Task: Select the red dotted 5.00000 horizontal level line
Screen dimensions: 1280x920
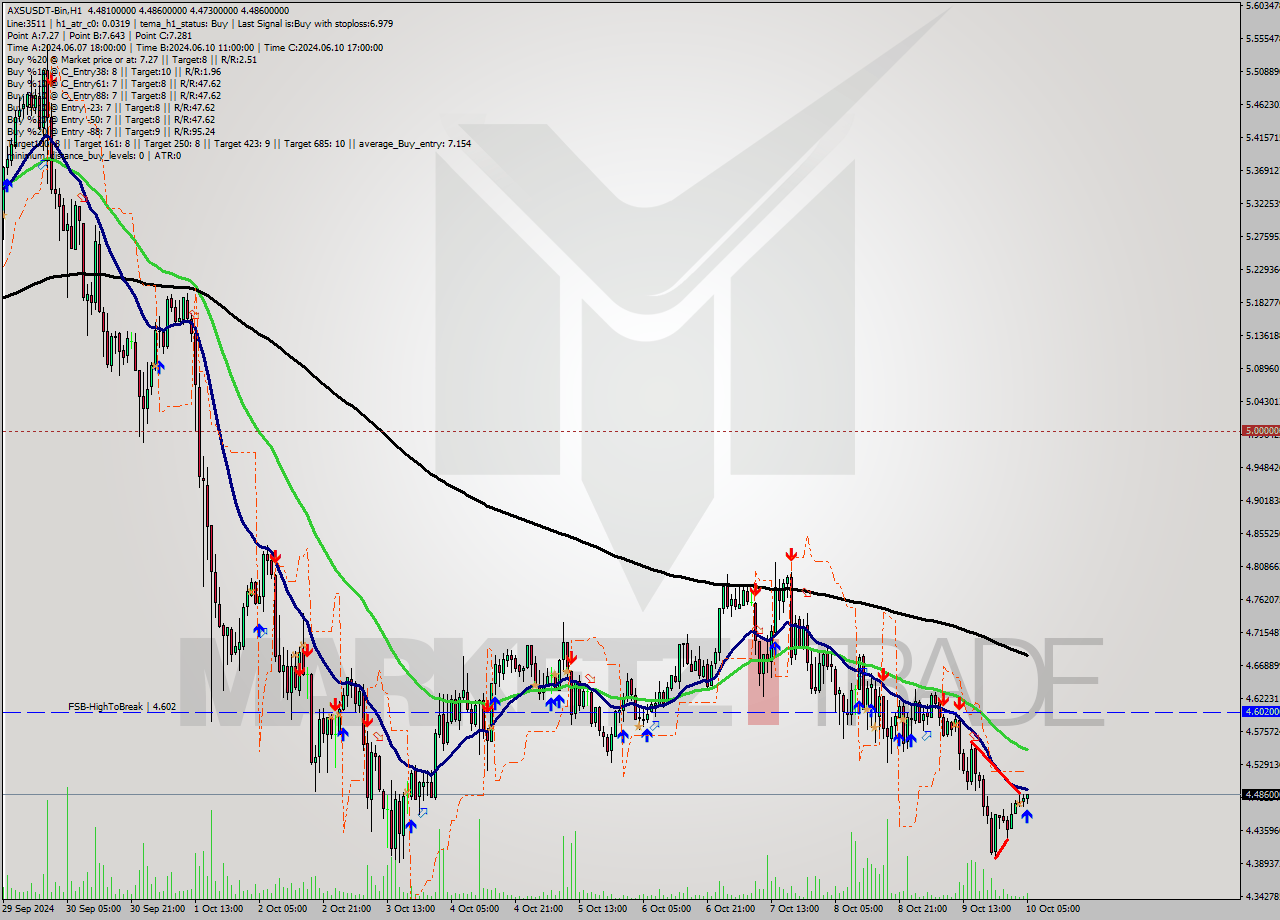Action: click(x=620, y=431)
